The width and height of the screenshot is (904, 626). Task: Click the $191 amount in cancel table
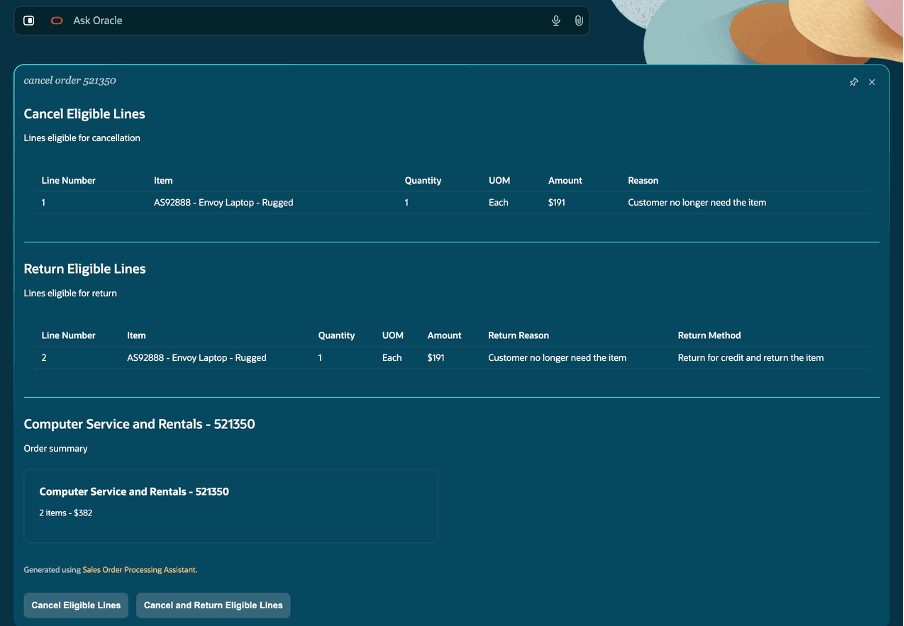point(556,202)
